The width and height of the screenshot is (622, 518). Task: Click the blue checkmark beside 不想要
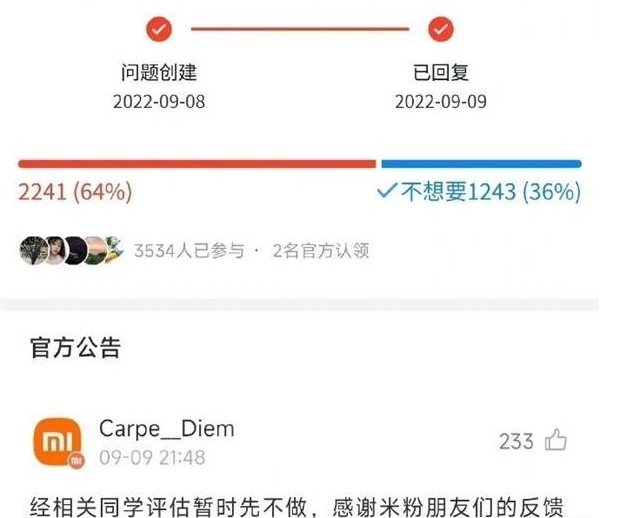coord(387,190)
